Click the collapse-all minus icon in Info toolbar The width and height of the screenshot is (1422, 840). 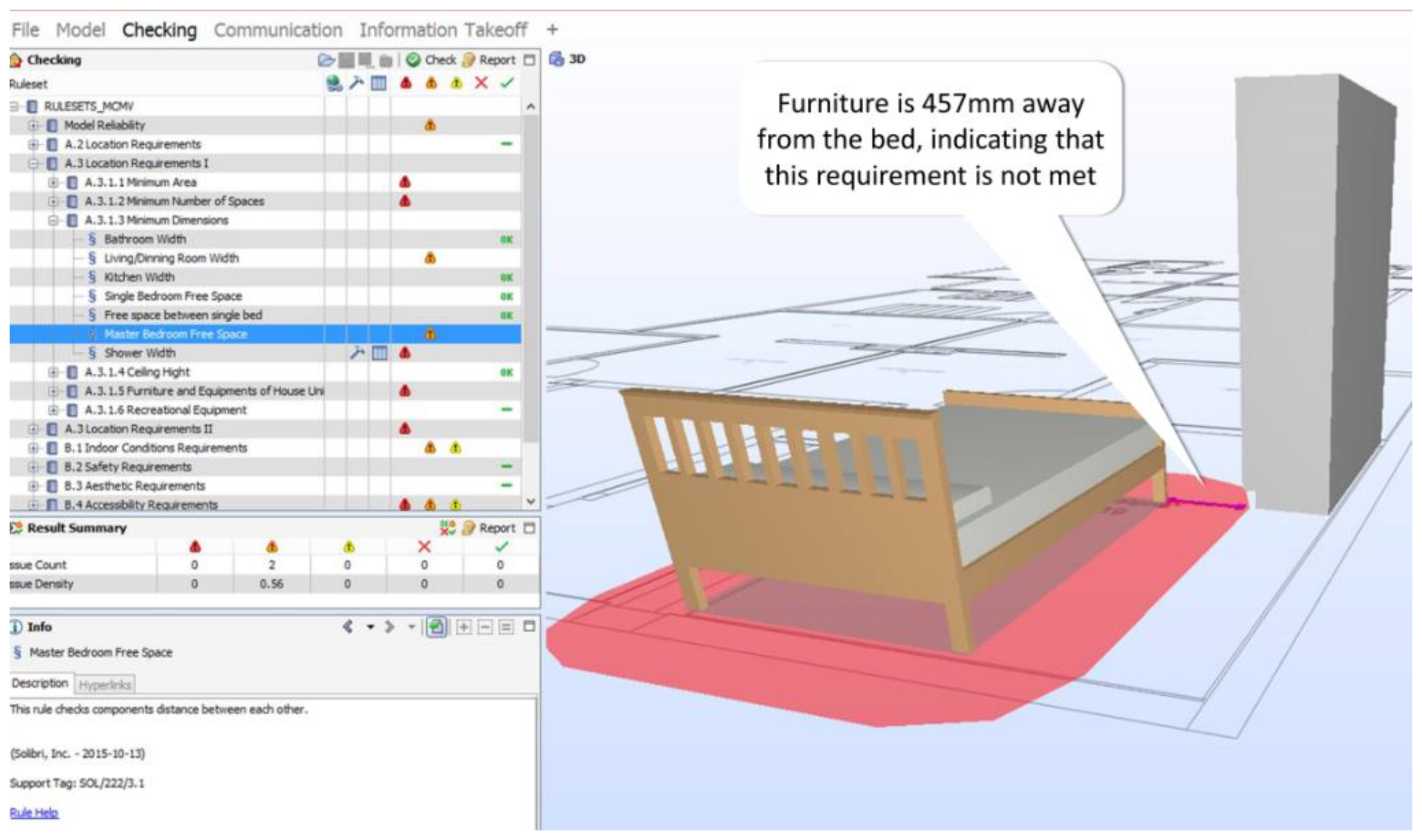tap(485, 627)
